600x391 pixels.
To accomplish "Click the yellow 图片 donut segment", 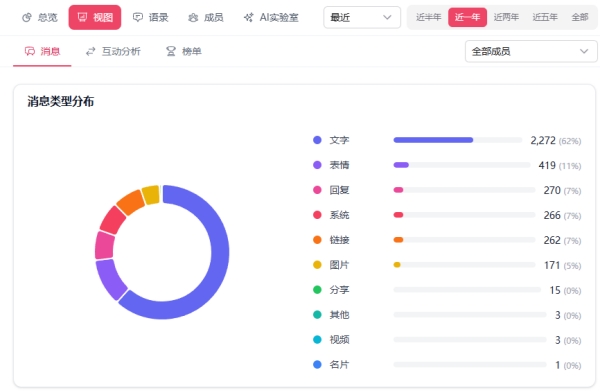I will tap(151, 195).
